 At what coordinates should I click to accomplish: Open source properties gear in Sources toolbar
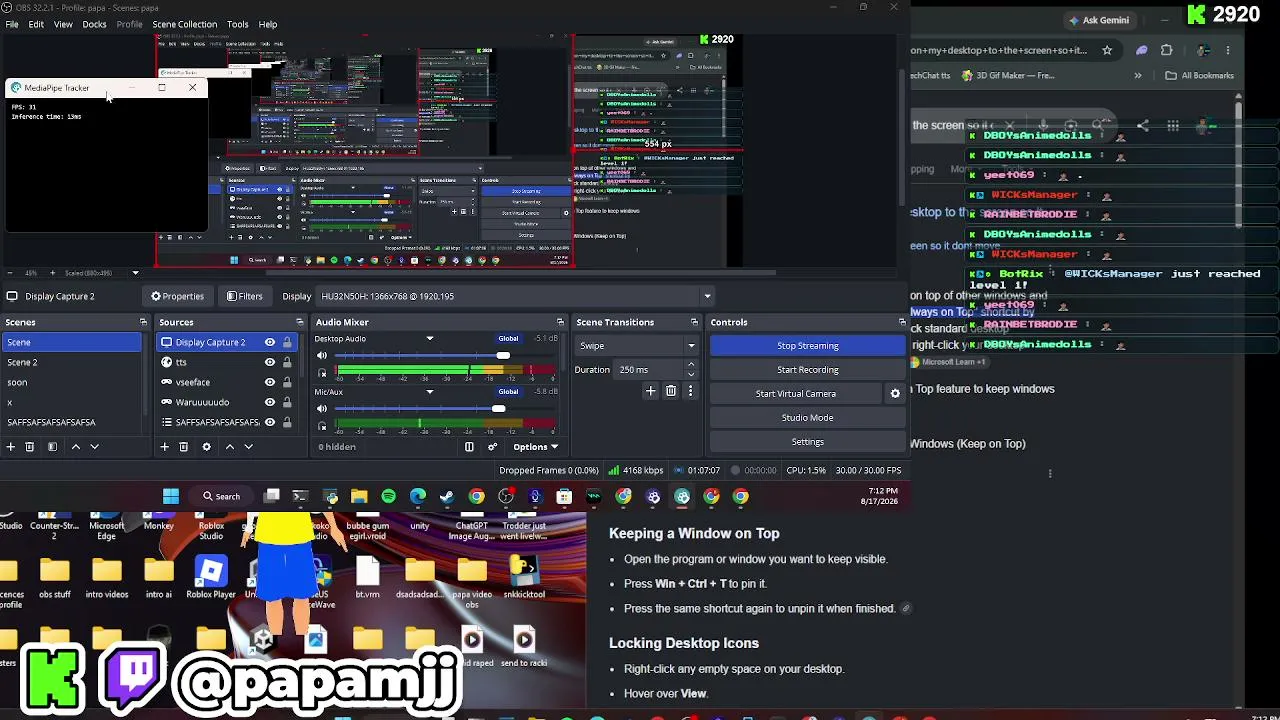tap(206, 447)
